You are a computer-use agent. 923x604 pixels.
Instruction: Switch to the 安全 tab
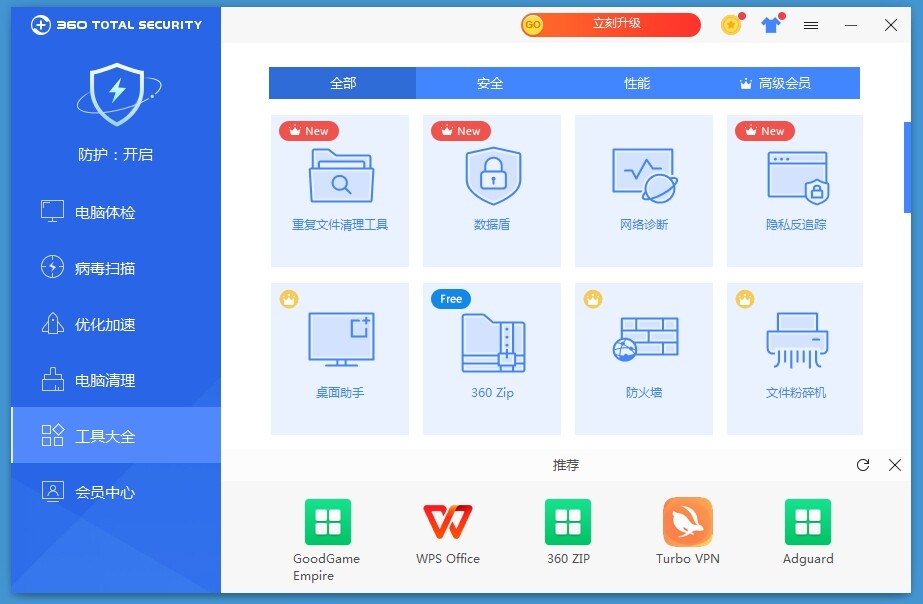pos(490,83)
